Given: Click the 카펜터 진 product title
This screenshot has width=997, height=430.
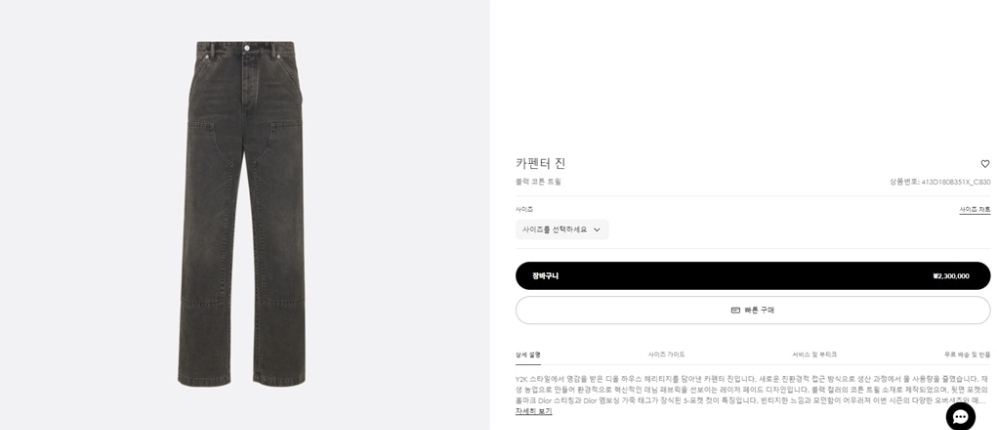Looking at the screenshot, I should tap(540, 163).
